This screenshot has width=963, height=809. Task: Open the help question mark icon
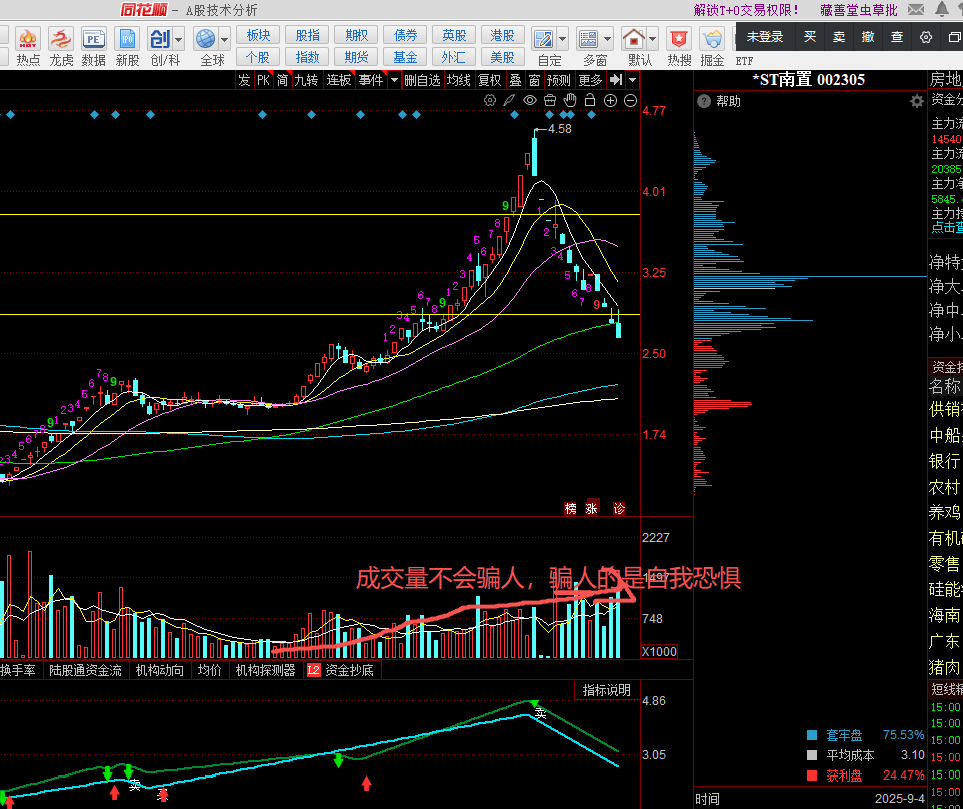tap(704, 101)
